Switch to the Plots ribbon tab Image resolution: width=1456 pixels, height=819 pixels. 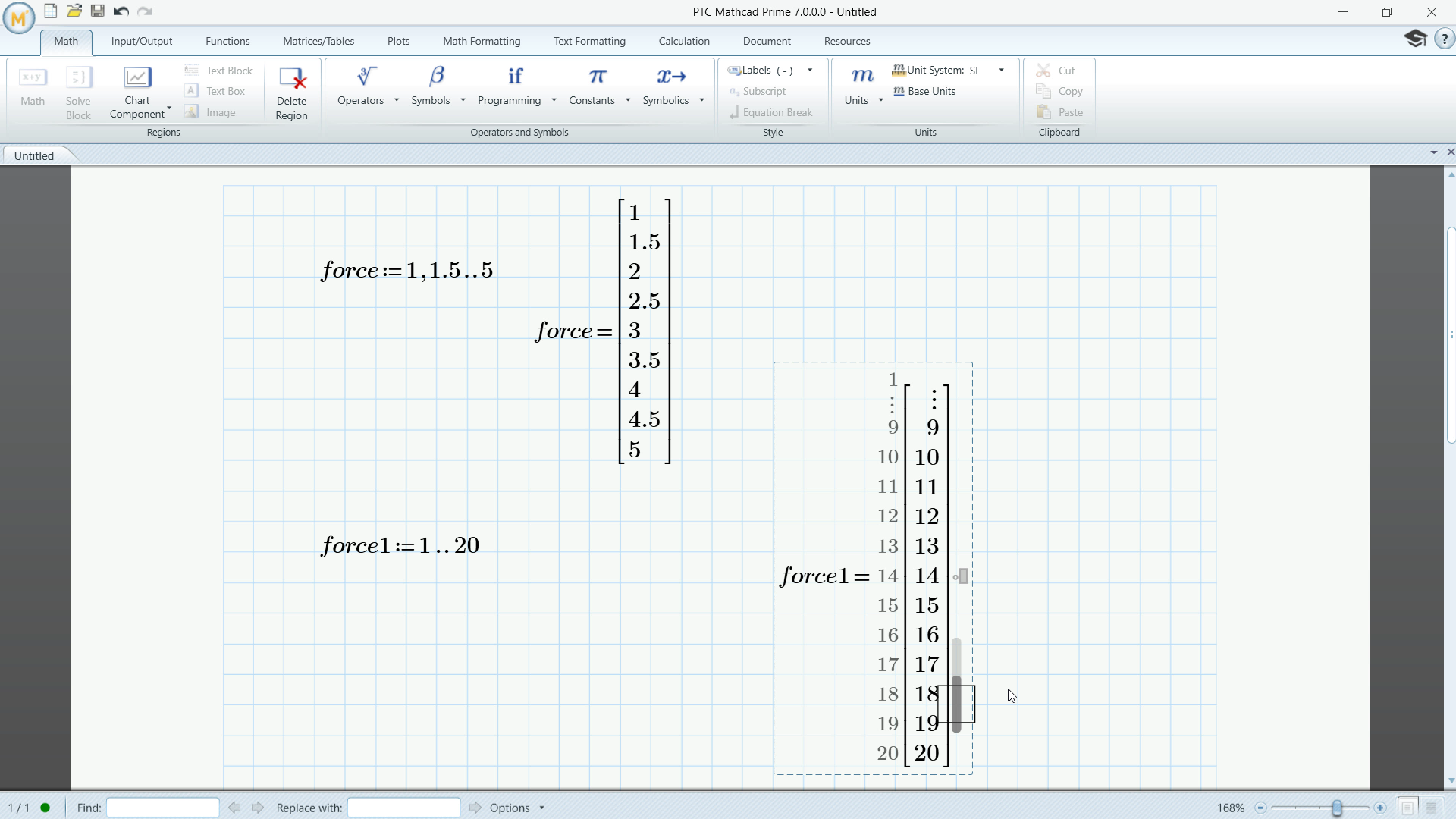point(398,41)
